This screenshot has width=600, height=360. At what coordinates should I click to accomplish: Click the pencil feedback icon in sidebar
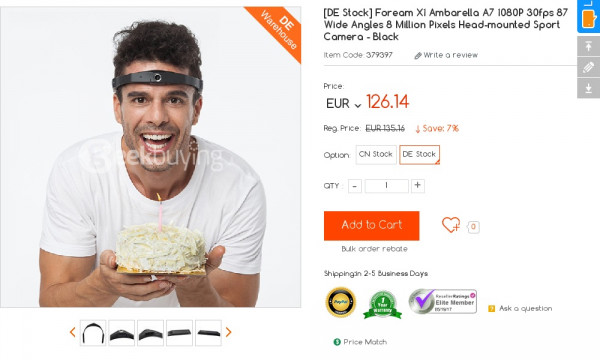click(x=589, y=67)
